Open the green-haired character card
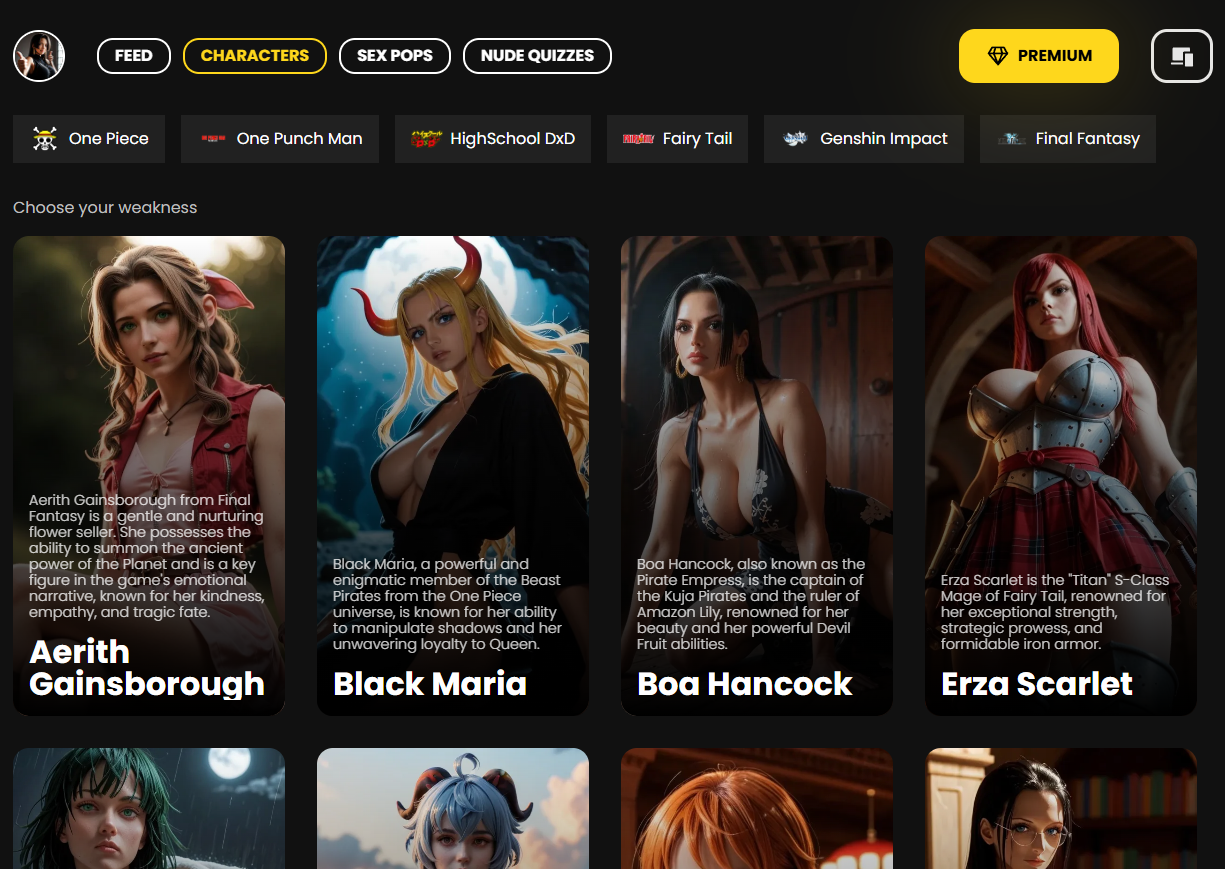1225x869 pixels. pos(149,808)
